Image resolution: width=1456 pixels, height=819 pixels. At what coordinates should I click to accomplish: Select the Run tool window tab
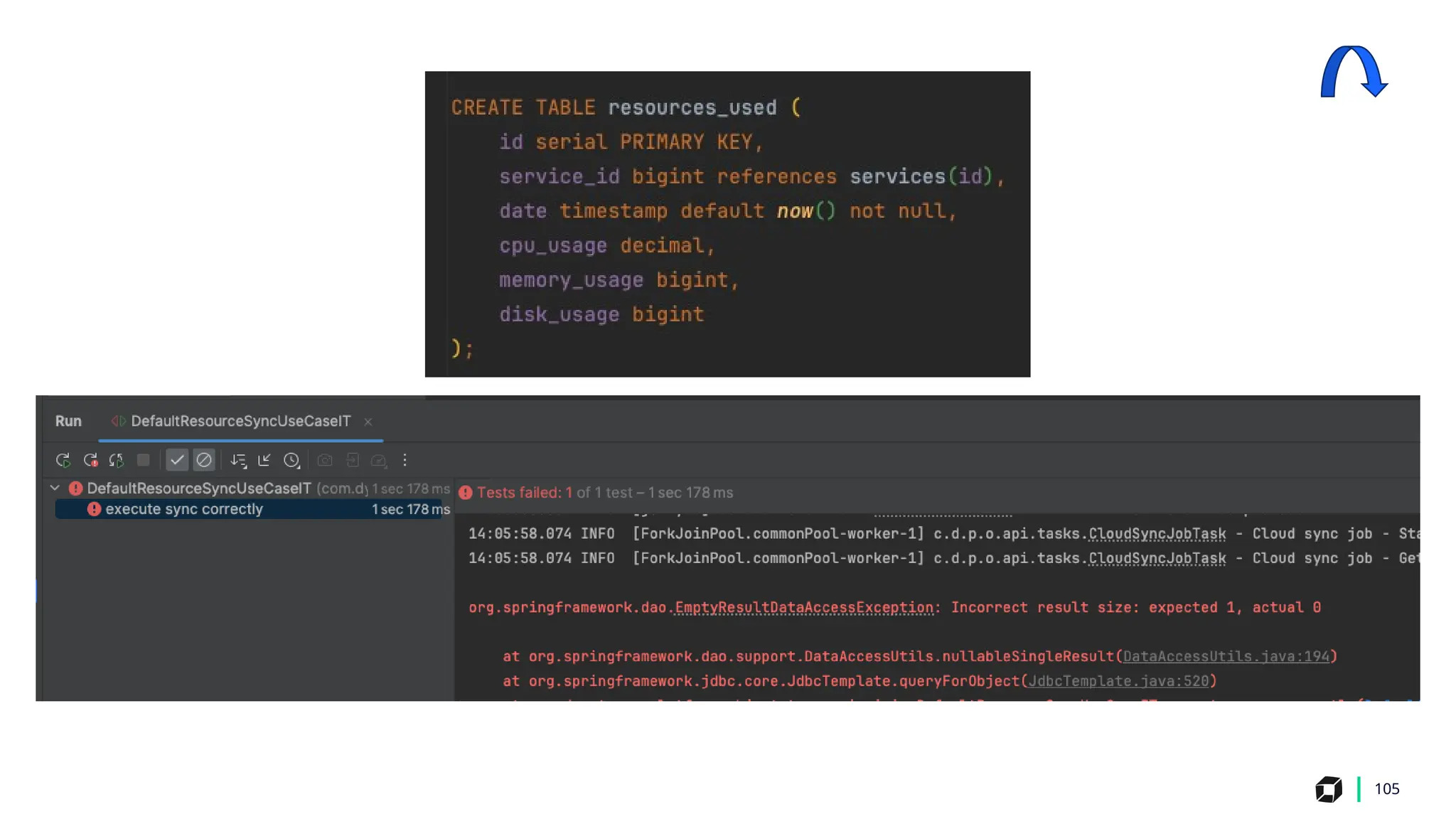(68, 421)
